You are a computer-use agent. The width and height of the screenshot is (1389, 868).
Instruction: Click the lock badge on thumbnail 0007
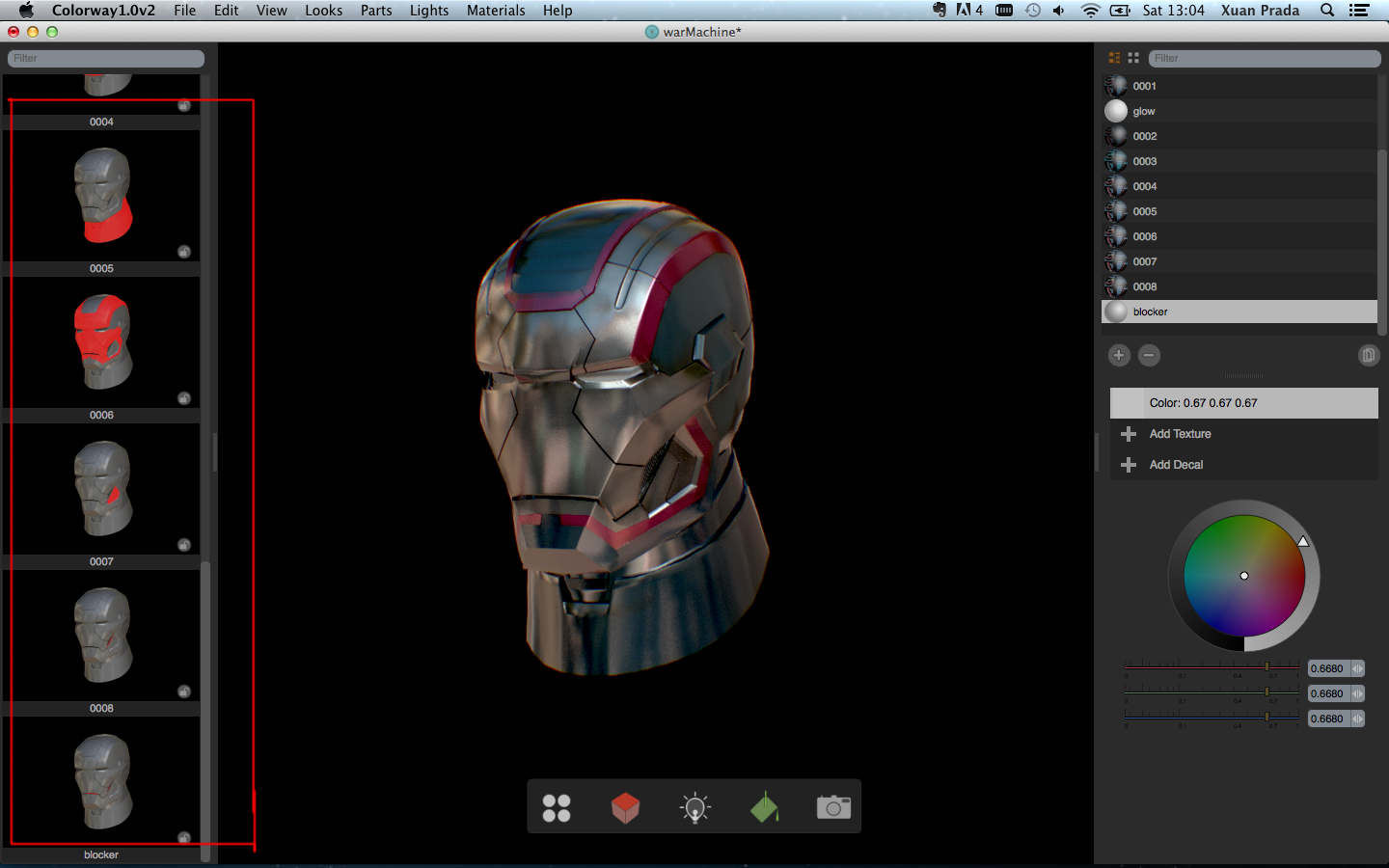coord(184,545)
